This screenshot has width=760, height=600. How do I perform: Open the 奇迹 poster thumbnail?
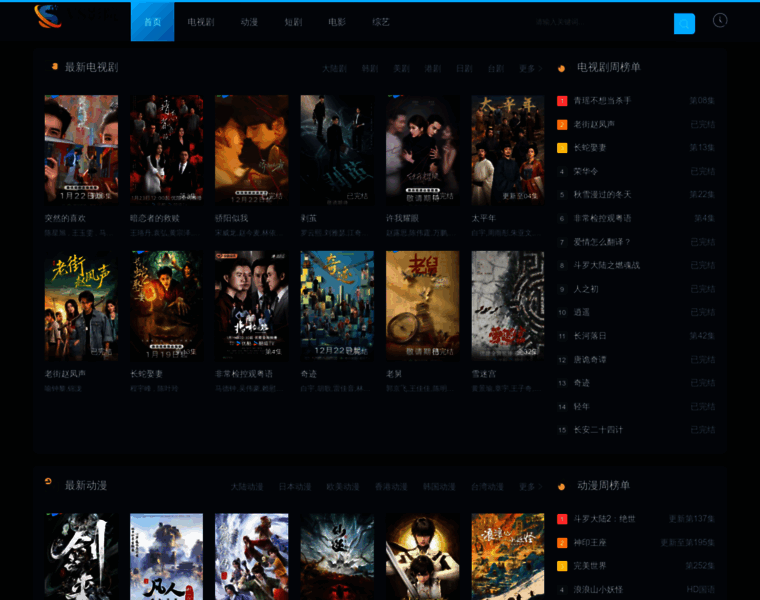tap(337, 305)
